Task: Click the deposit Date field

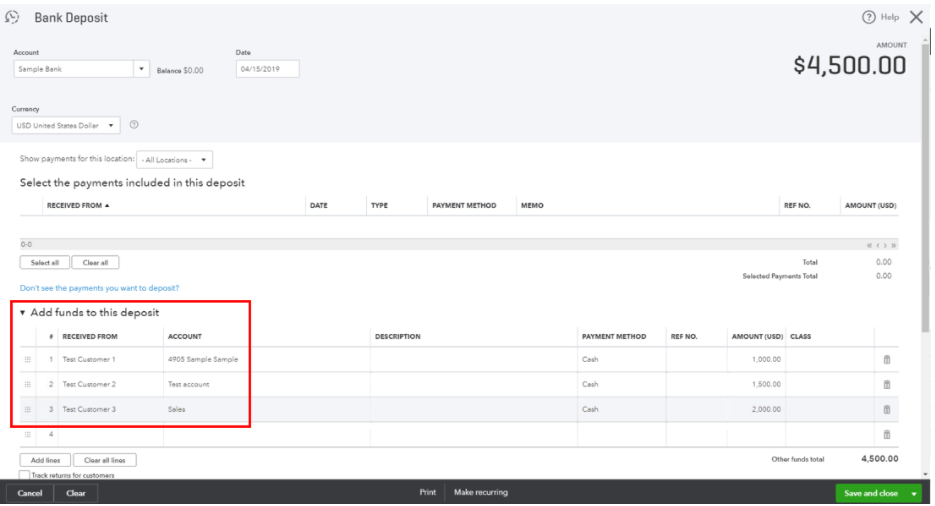Action: [267, 69]
